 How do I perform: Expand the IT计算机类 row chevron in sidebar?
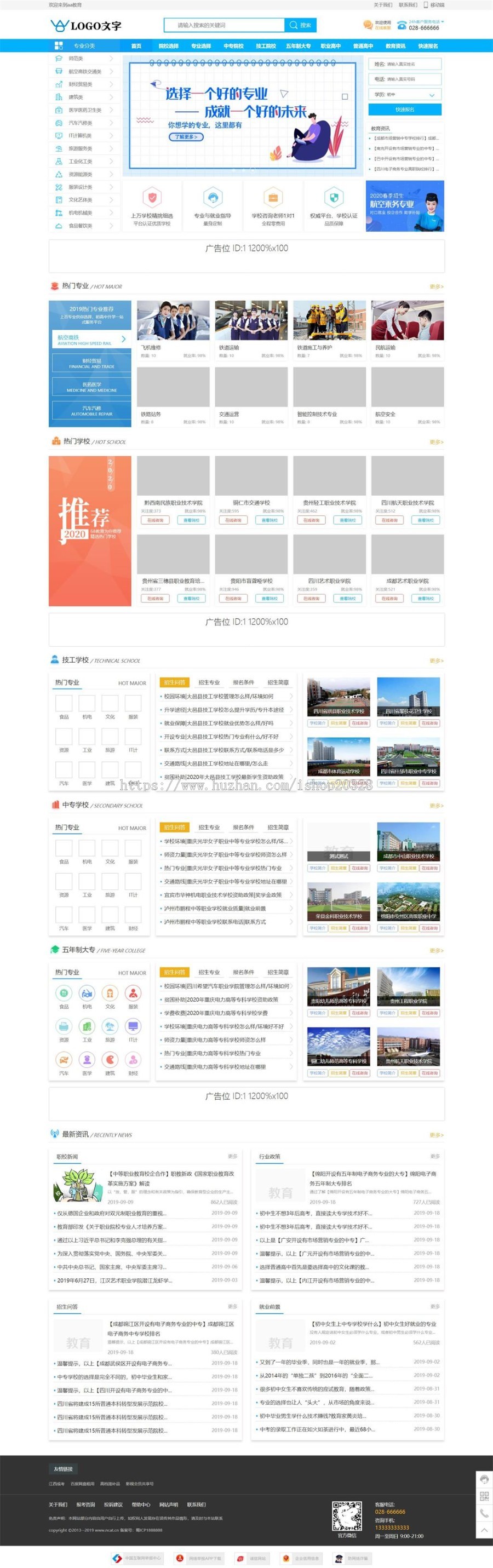point(111,136)
